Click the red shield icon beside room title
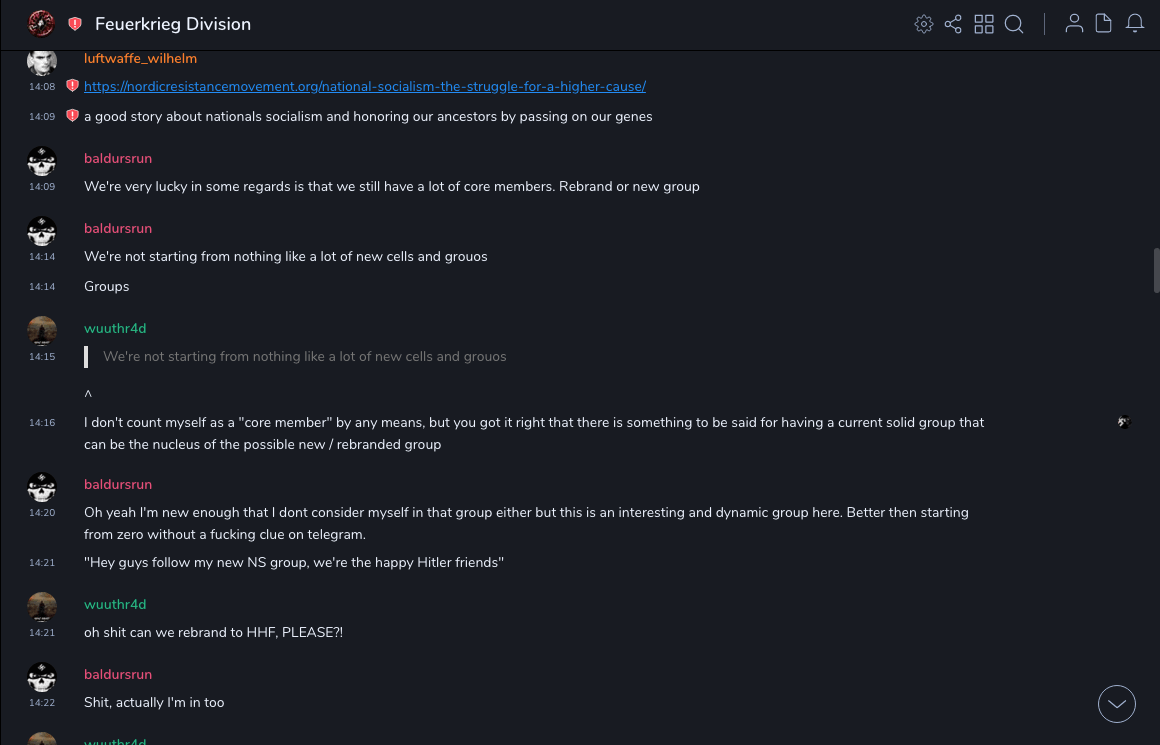1160x745 pixels. click(x=75, y=24)
